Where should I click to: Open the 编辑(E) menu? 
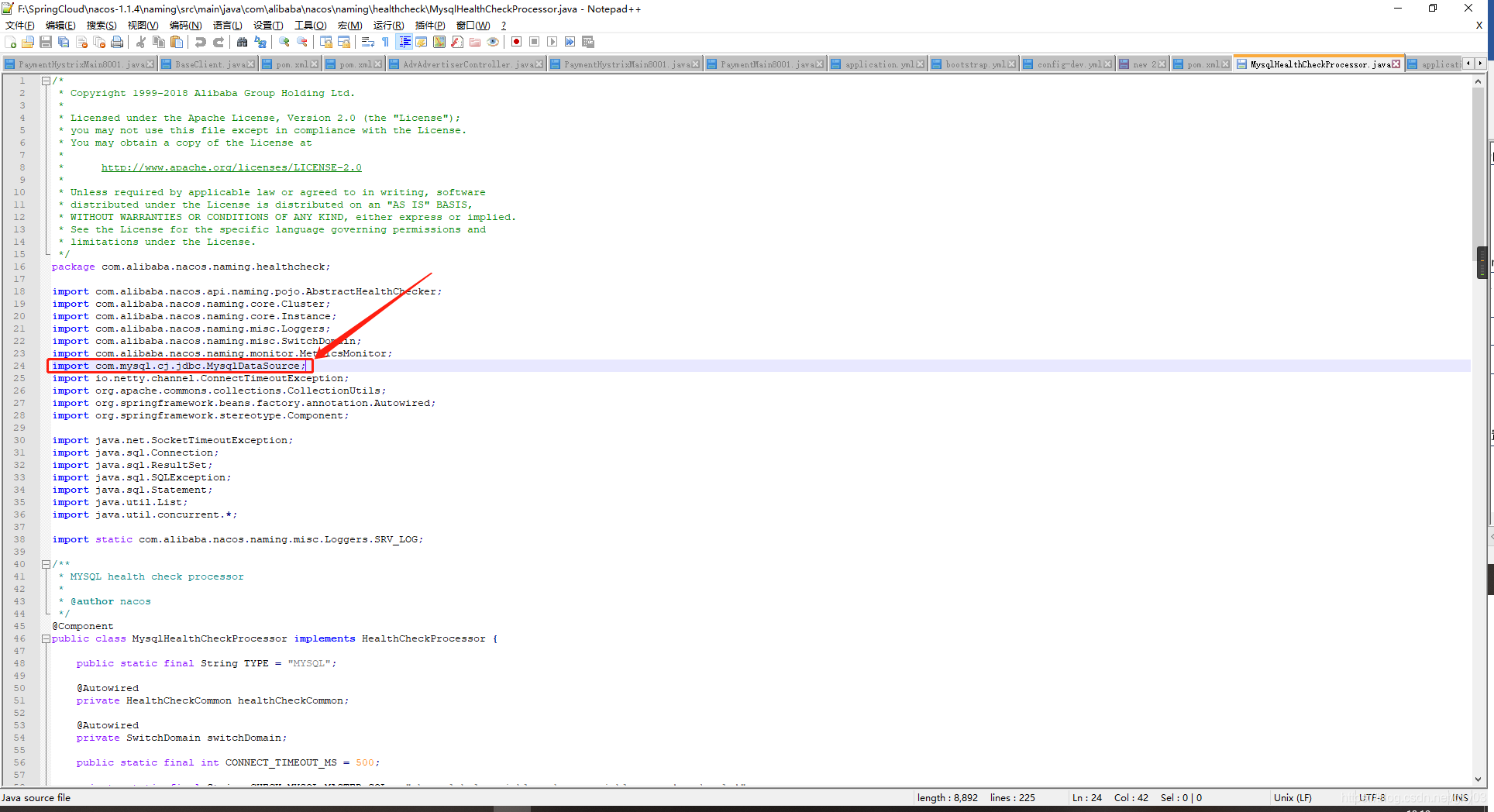click(60, 26)
